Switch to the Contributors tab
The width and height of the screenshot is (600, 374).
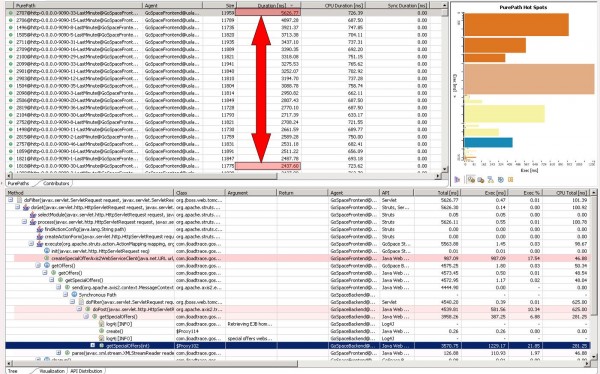coord(56,183)
